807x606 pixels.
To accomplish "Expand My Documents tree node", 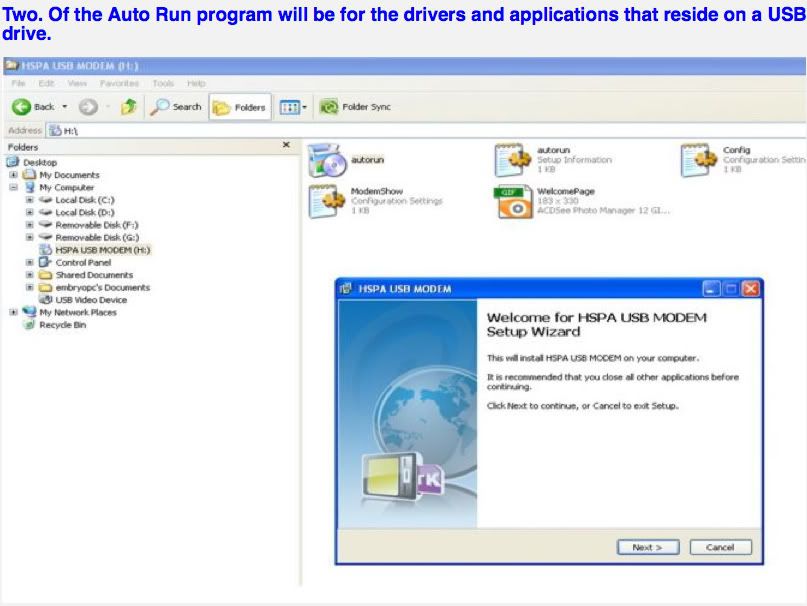I will point(13,175).
